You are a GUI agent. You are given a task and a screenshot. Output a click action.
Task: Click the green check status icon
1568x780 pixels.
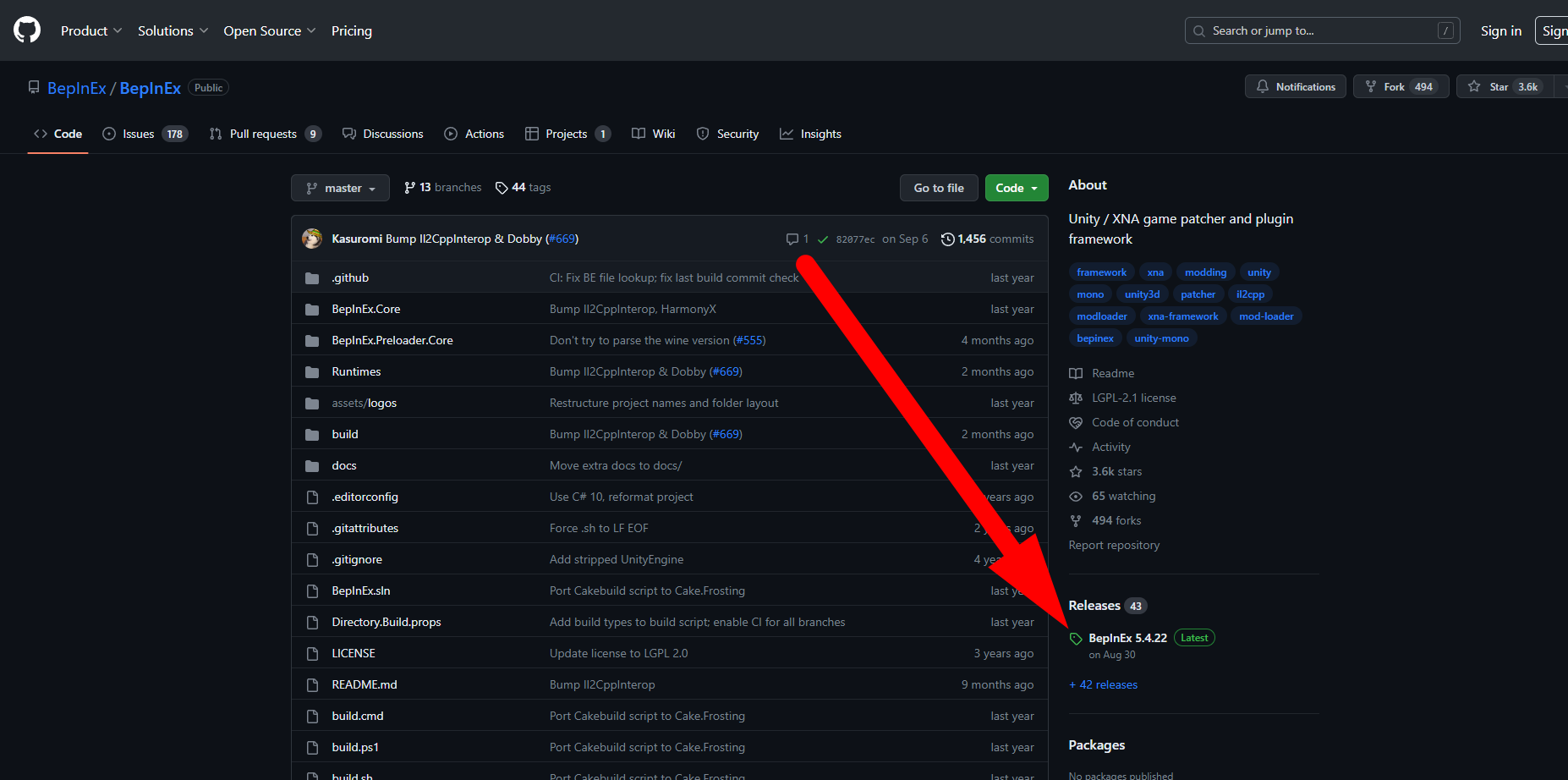click(x=823, y=239)
